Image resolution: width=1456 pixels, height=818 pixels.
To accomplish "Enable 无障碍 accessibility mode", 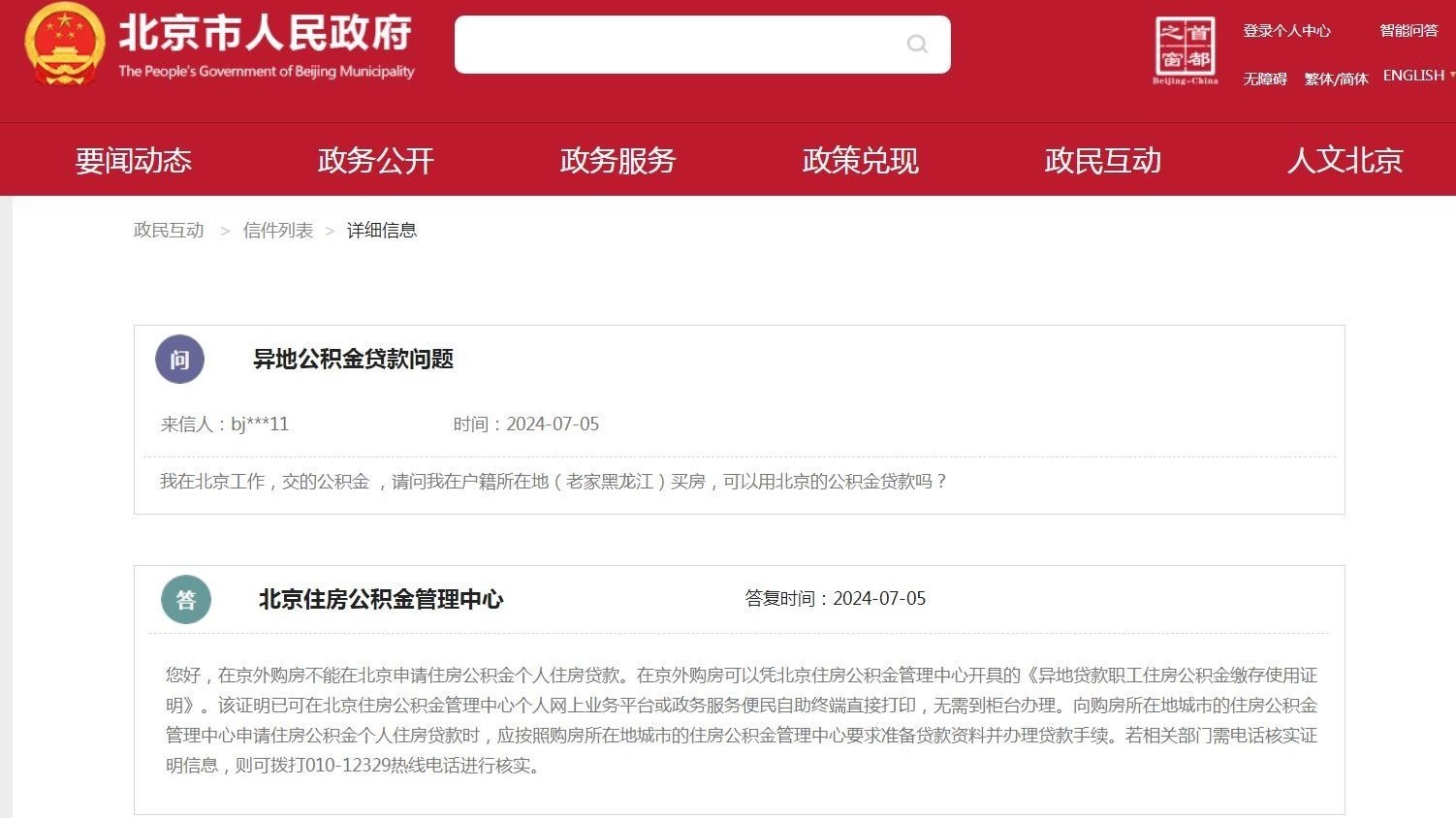I will 1264,79.
